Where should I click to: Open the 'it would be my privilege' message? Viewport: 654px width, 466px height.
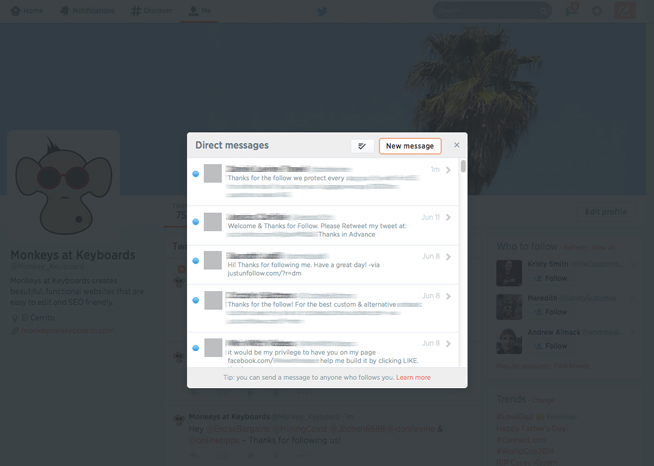(x=323, y=350)
